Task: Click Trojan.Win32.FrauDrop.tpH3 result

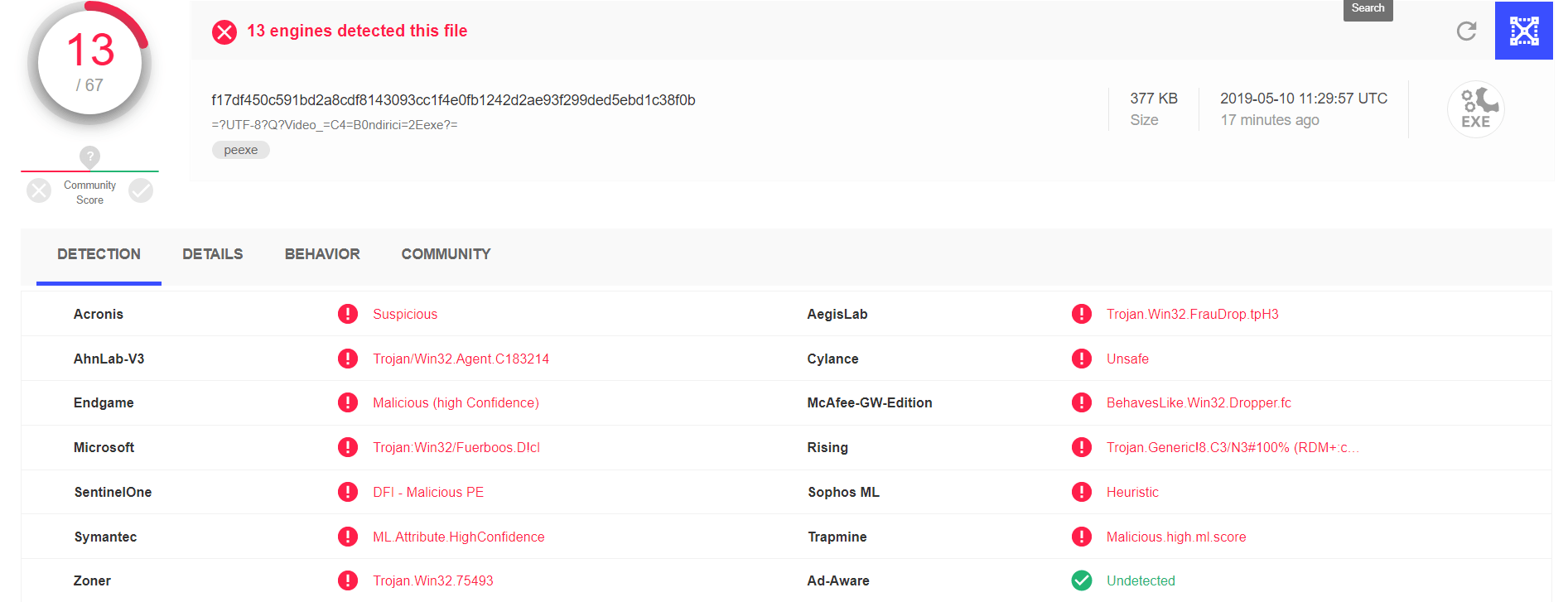Action: pyautogui.click(x=1193, y=314)
